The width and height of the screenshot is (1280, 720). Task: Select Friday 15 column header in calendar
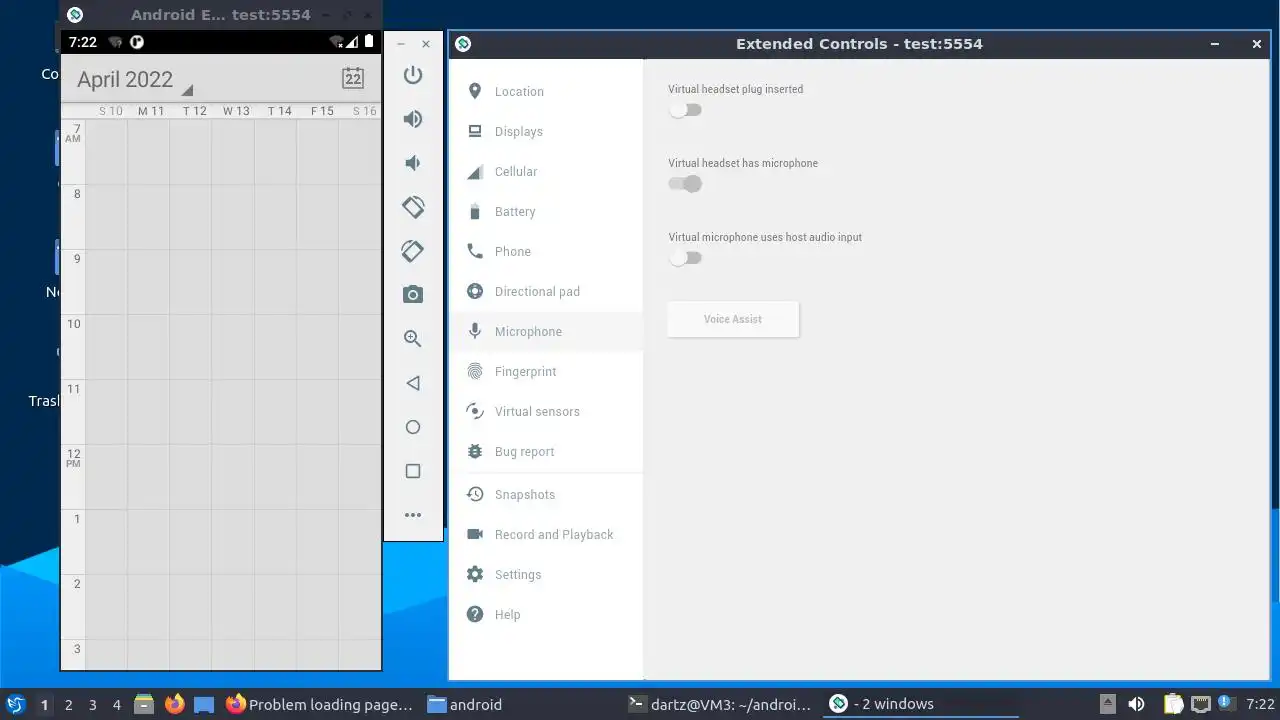coord(322,111)
